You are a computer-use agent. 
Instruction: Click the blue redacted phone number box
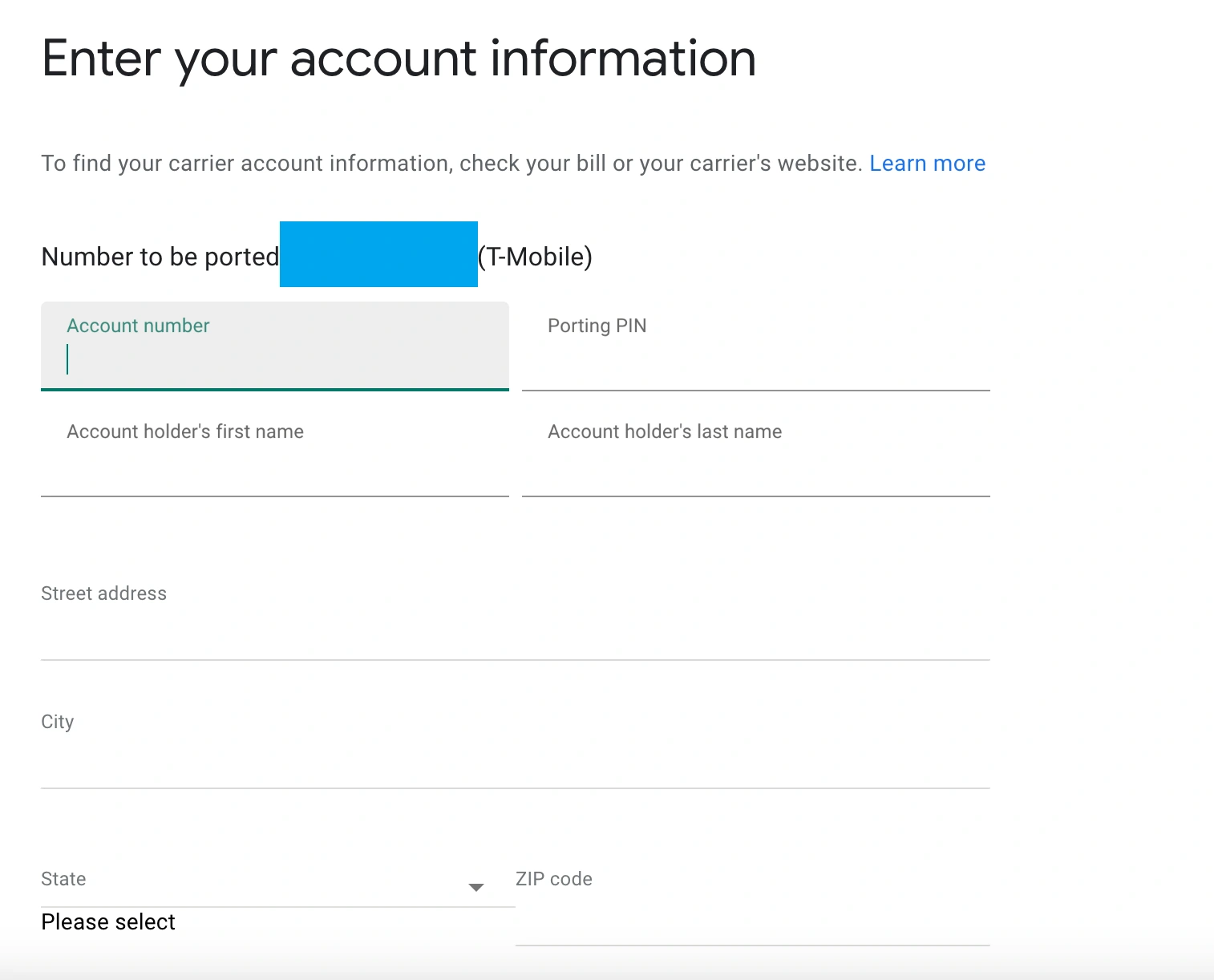click(x=378, y=254)
